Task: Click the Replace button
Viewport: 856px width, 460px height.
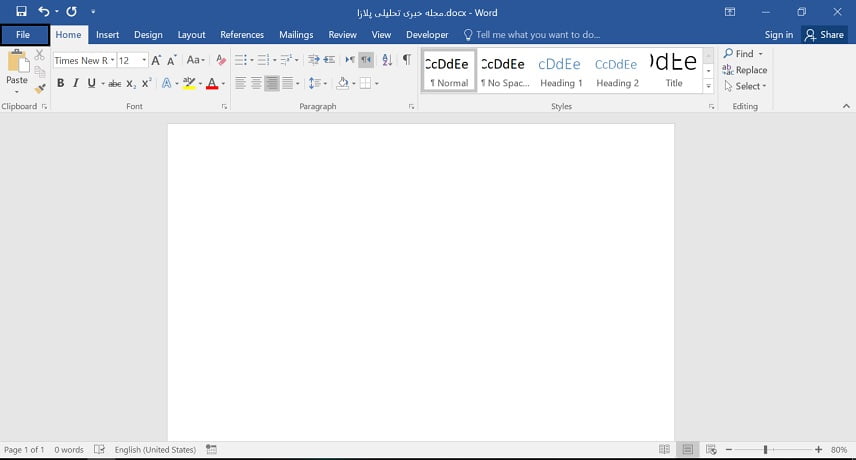Action: (x=745, y=70)
